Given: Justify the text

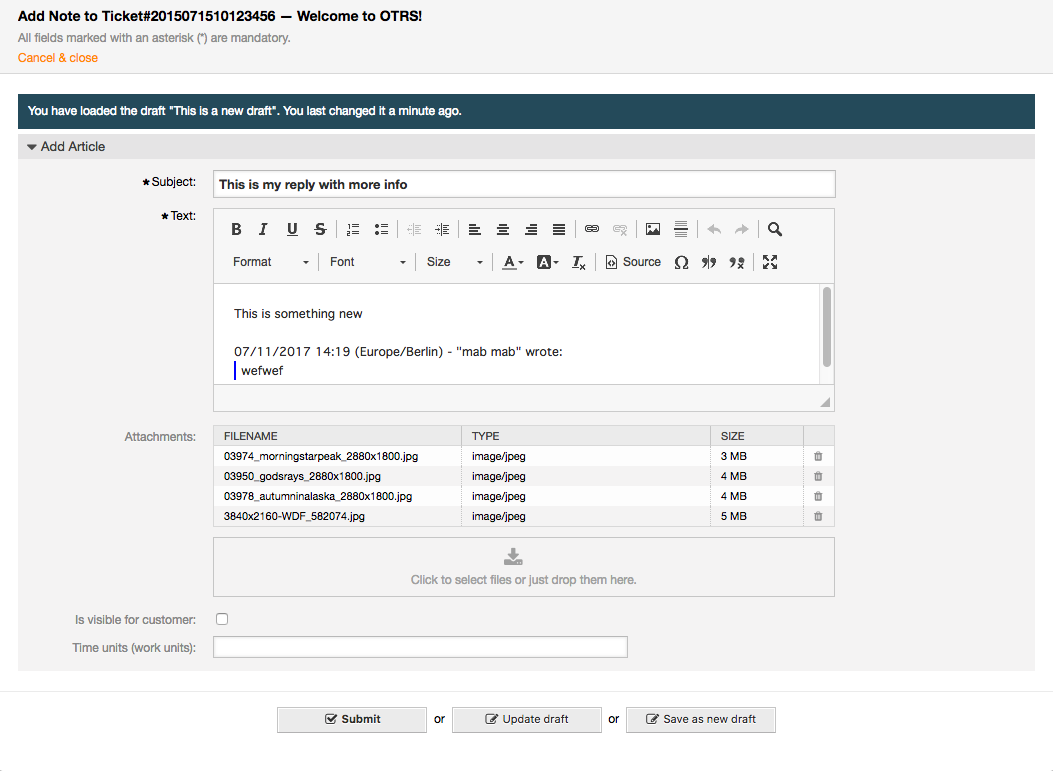Looking at the screenshot, I should tap(559, 229).
